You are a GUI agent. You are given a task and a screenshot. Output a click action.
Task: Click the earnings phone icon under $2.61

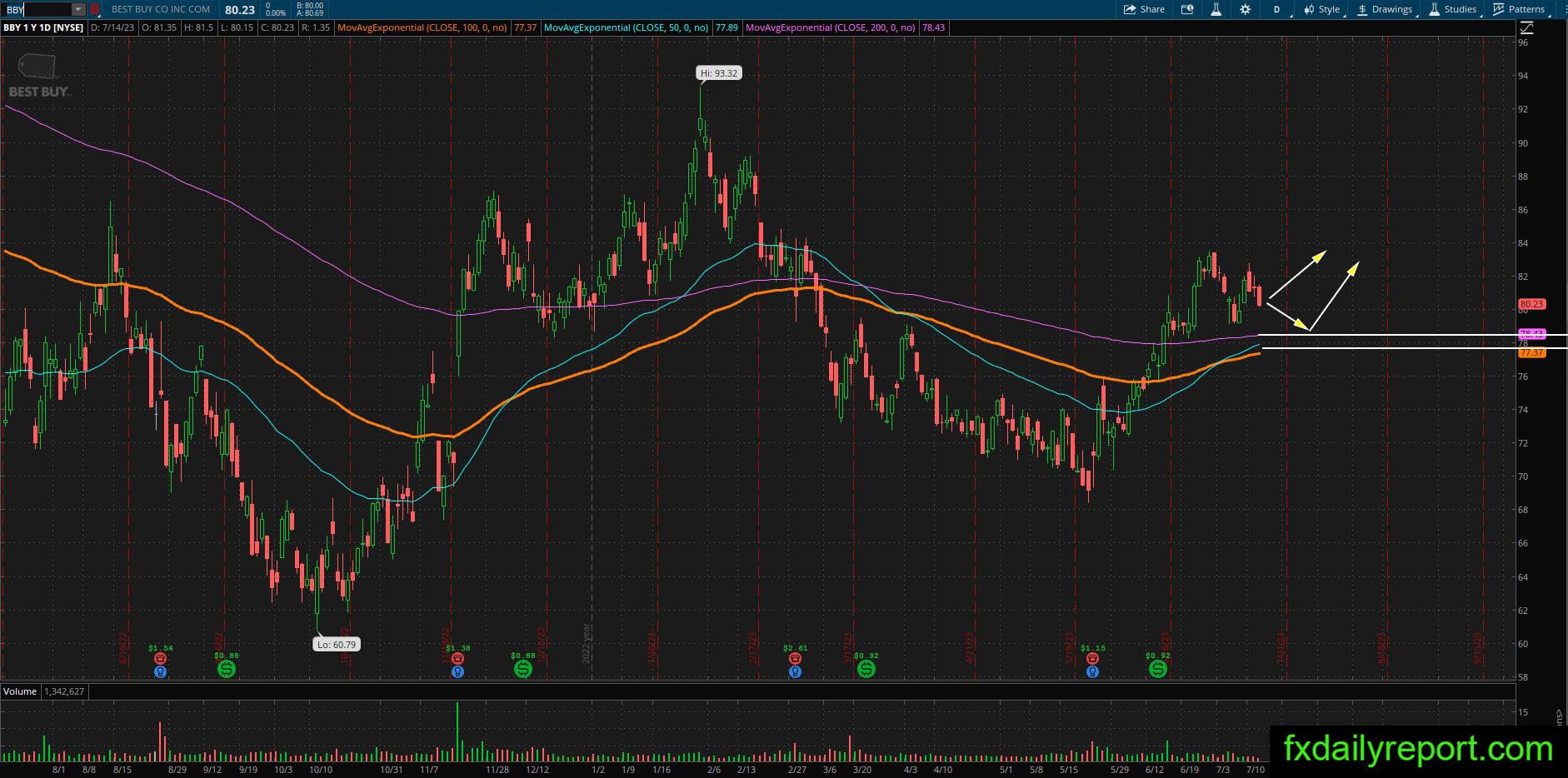click(x=796, y=659)
